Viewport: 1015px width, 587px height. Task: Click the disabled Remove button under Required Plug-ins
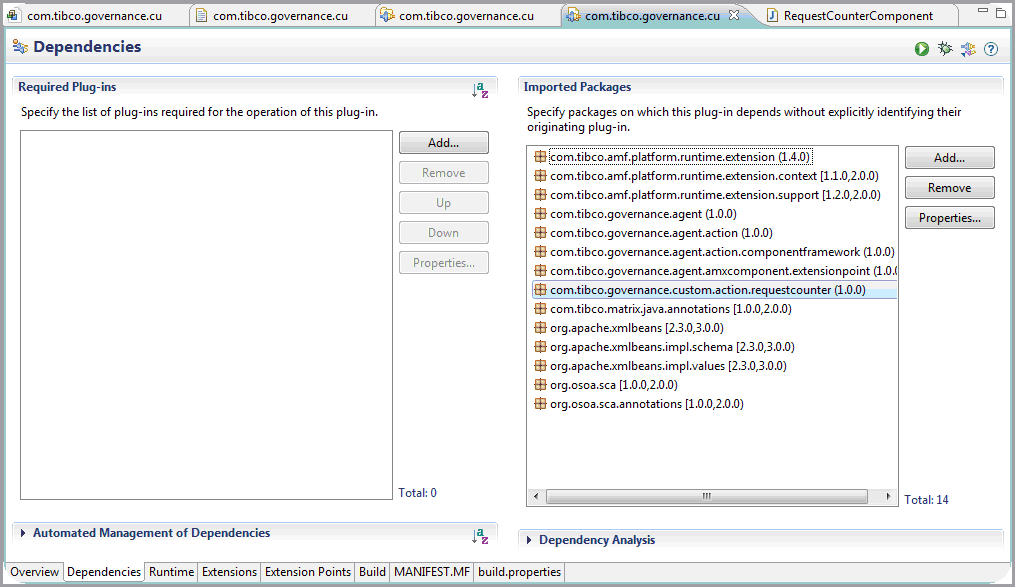pos(443,173)
